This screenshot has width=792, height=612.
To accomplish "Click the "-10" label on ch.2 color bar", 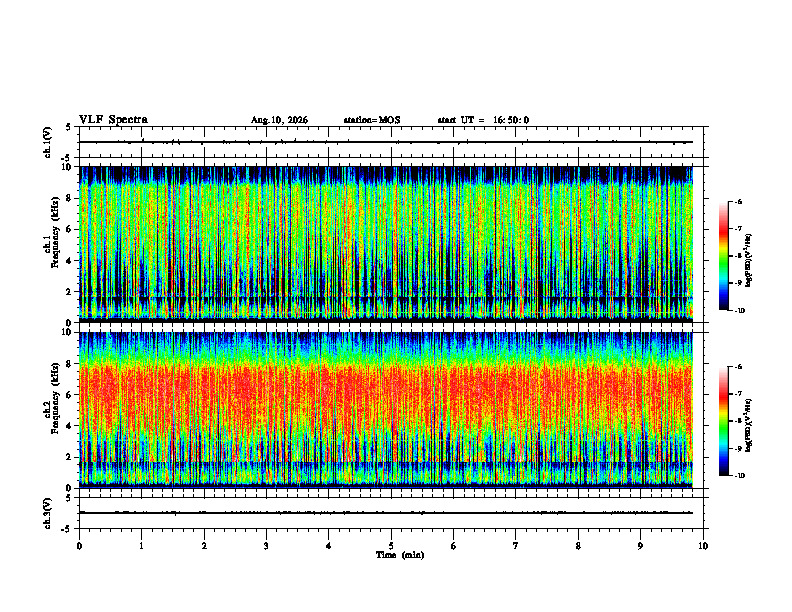I will coord(740,476).
